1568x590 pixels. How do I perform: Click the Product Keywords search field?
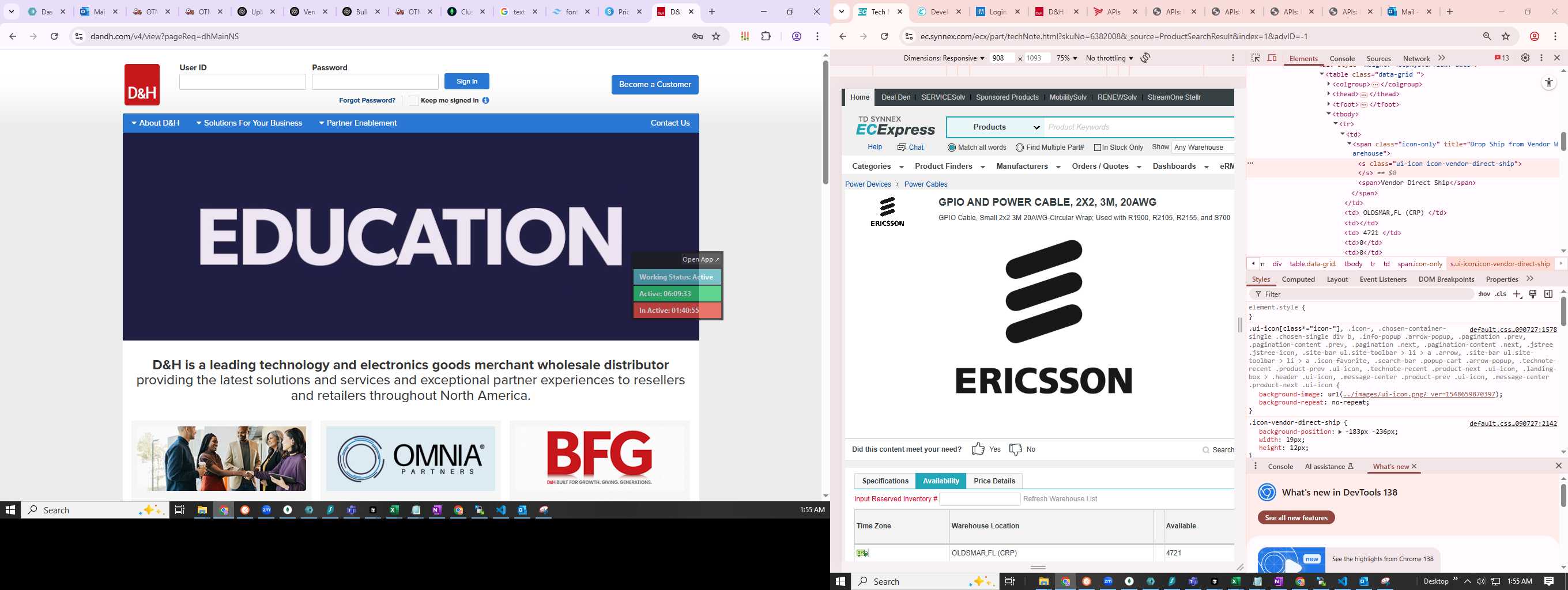(1139, 127)
